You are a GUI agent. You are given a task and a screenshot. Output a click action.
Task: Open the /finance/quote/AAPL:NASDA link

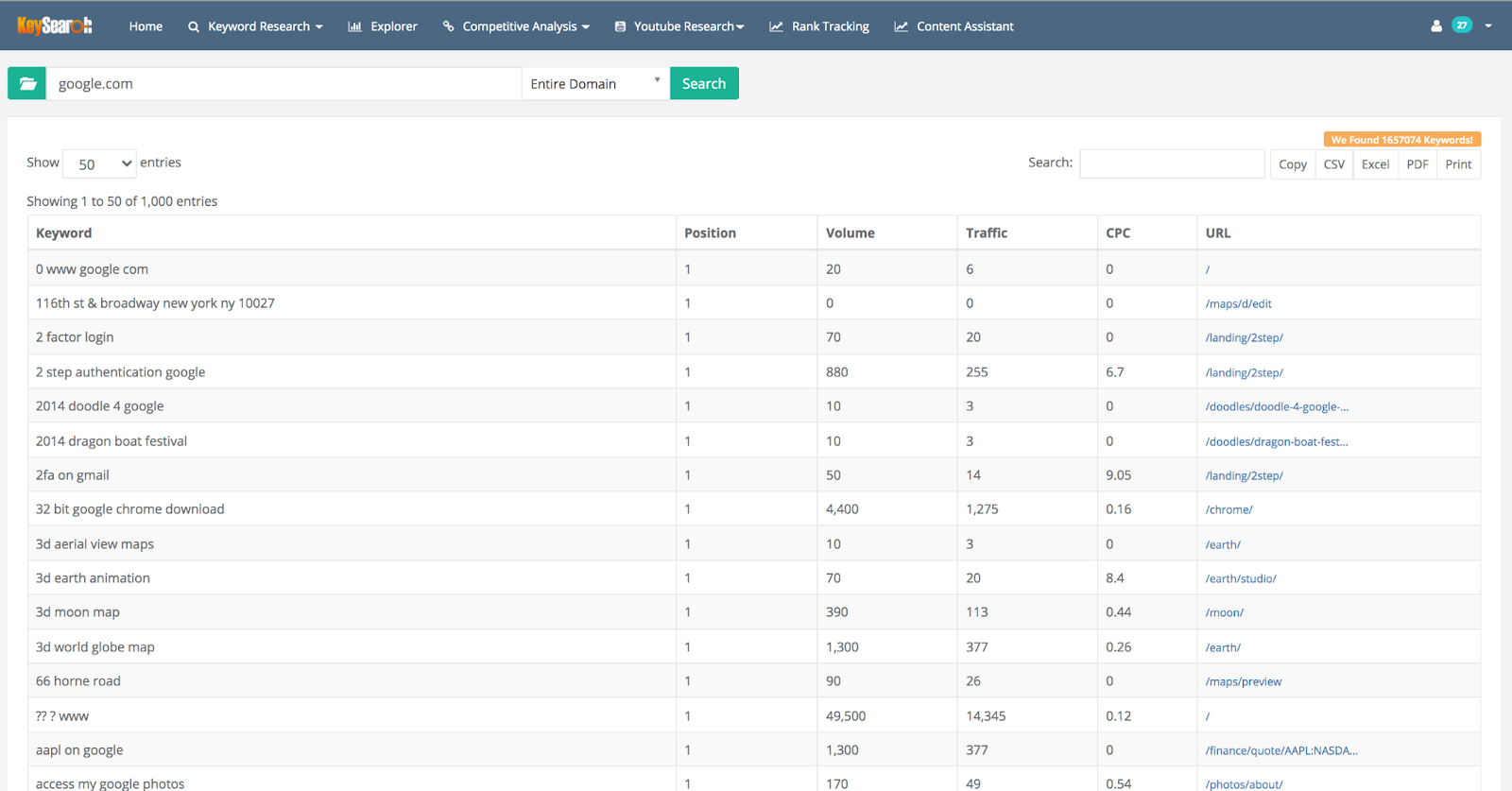click(1281, 751)
